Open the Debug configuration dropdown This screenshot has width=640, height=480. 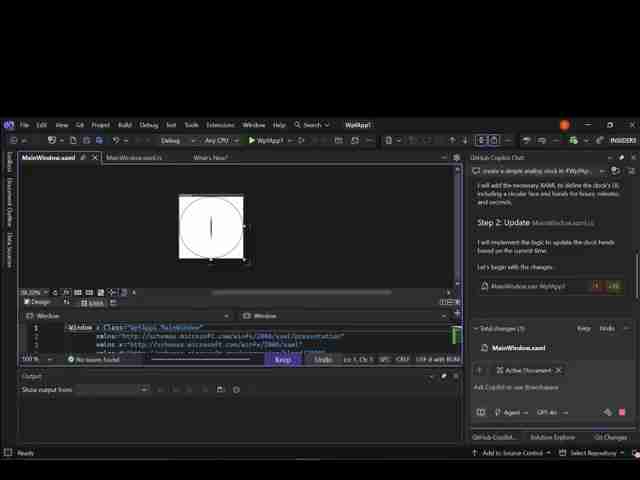tap(179, 140)
